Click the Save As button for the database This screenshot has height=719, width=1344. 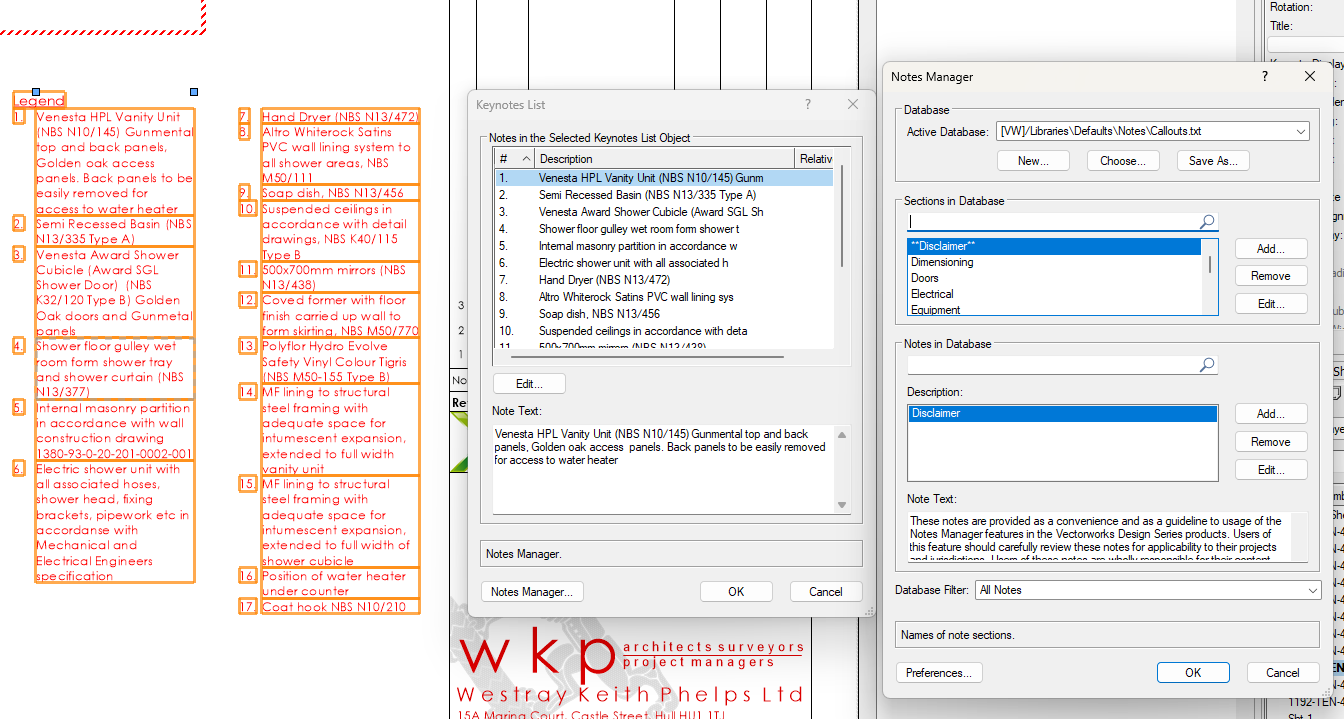tap(1213, 160)
